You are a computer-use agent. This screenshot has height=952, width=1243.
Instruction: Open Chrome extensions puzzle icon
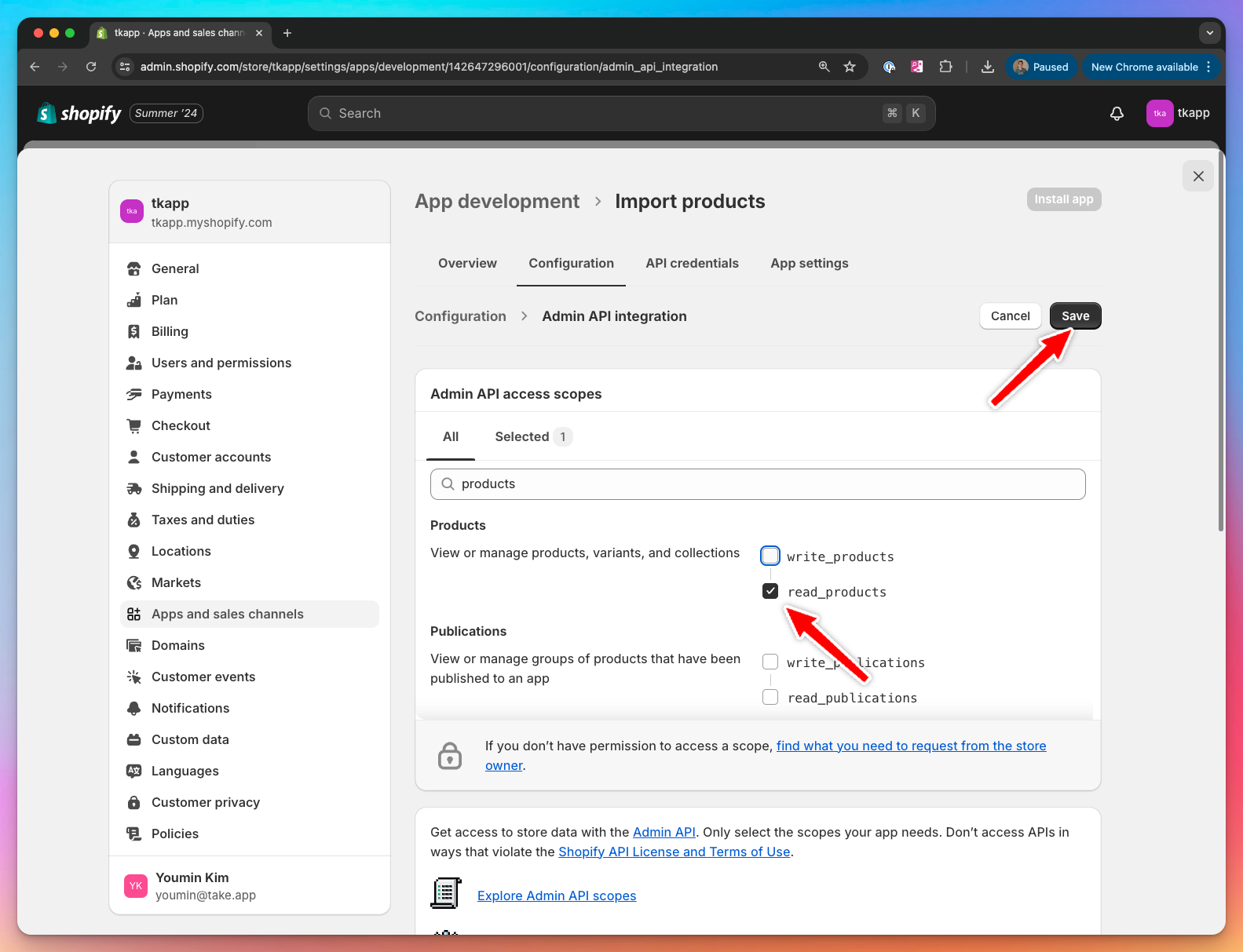[x=945, y=67]
